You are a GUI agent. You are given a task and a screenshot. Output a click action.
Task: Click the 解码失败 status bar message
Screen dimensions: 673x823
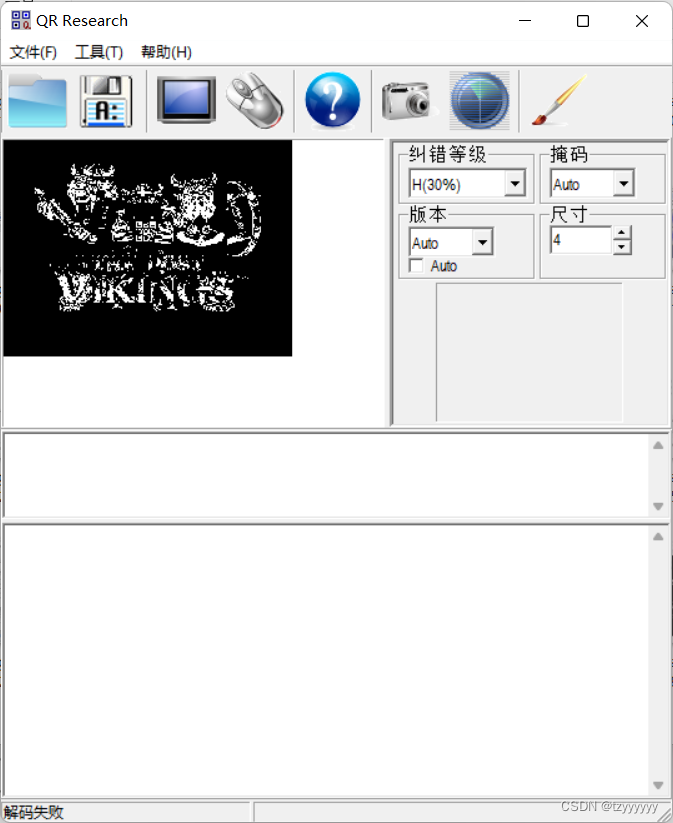tap(34, 813)
